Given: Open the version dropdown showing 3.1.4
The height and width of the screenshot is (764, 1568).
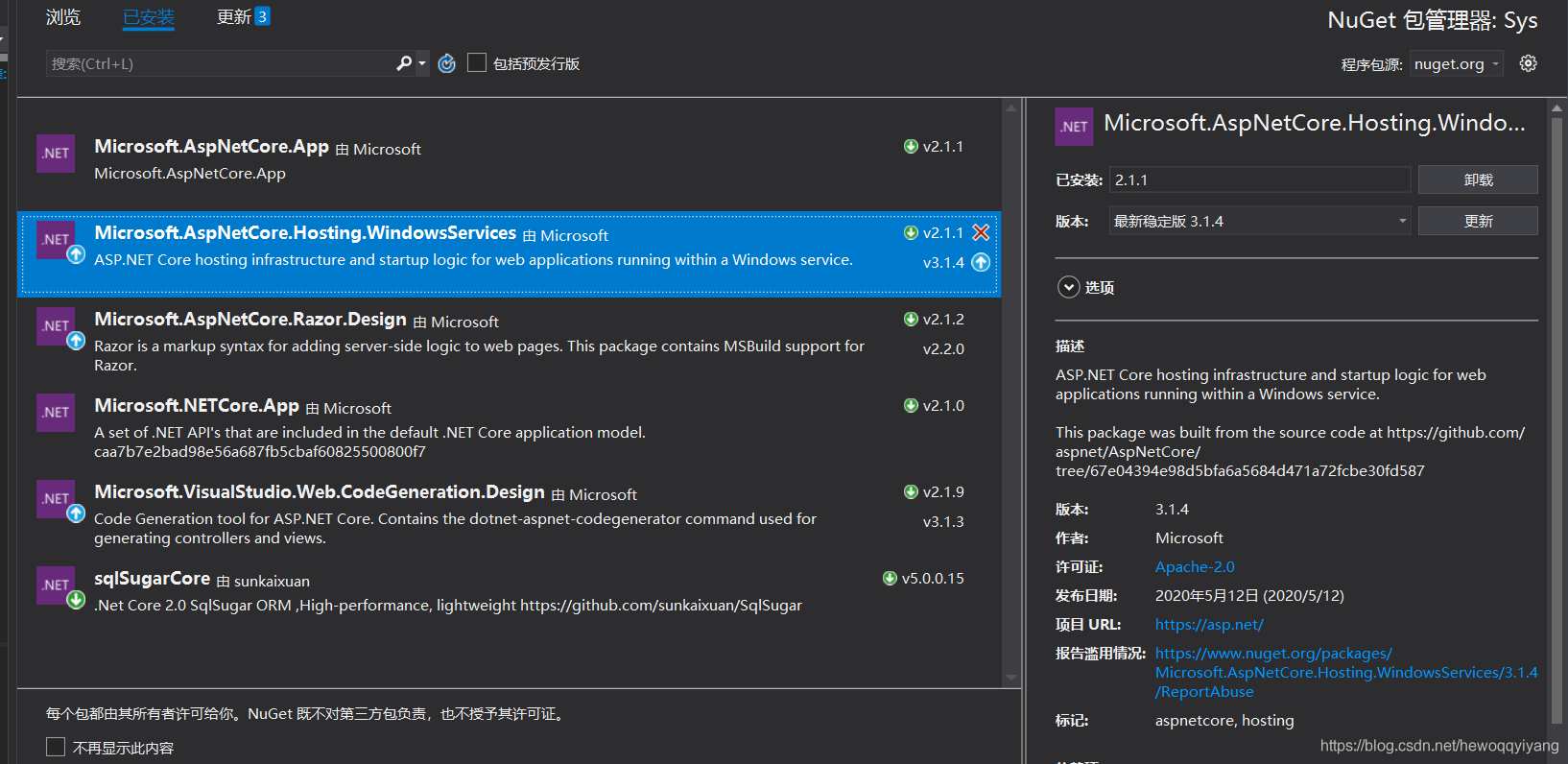Looking at the screenshot, I should point(1260,221).
